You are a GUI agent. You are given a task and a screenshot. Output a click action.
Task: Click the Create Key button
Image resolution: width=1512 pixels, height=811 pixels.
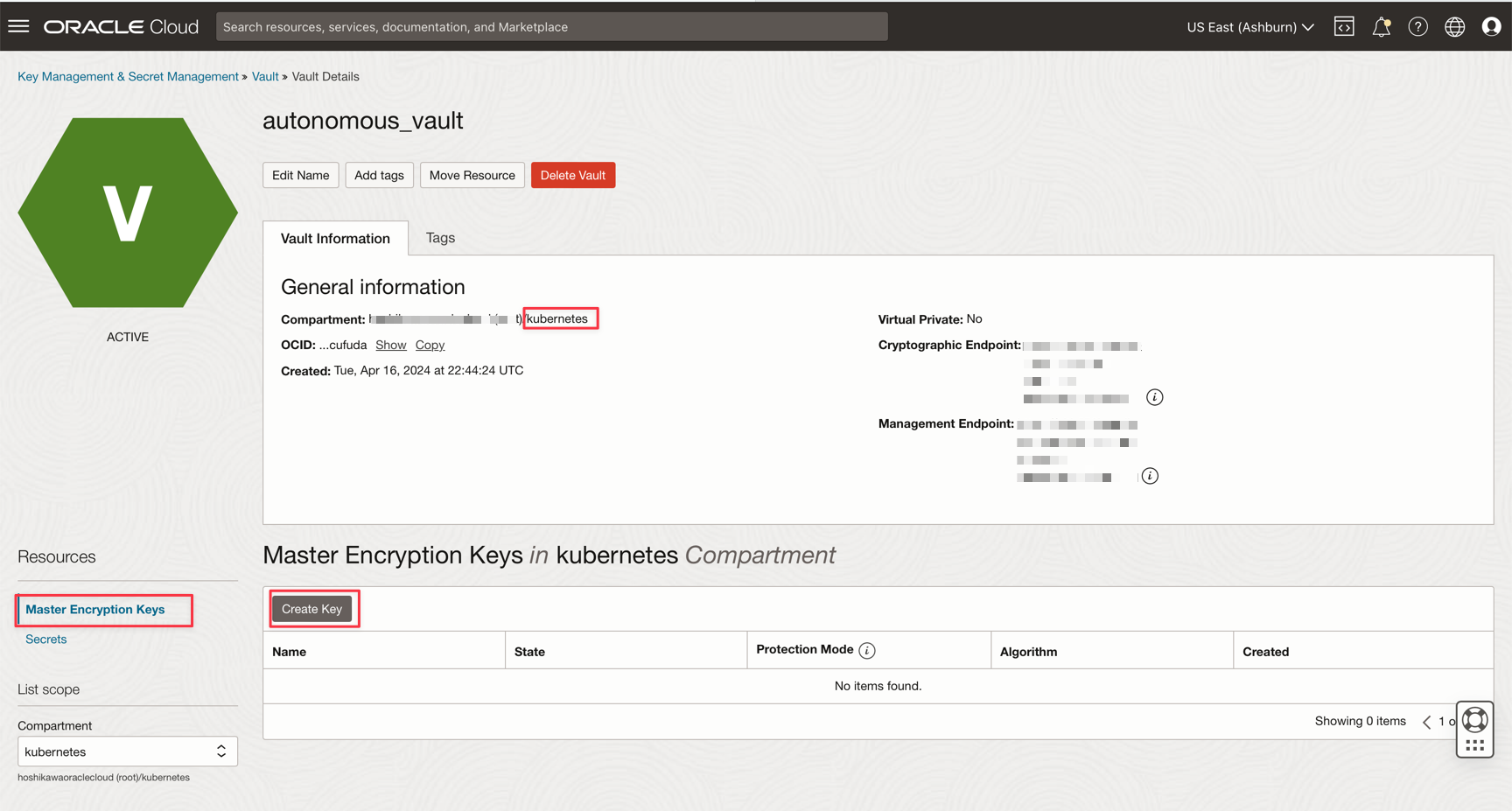[312, 609]
